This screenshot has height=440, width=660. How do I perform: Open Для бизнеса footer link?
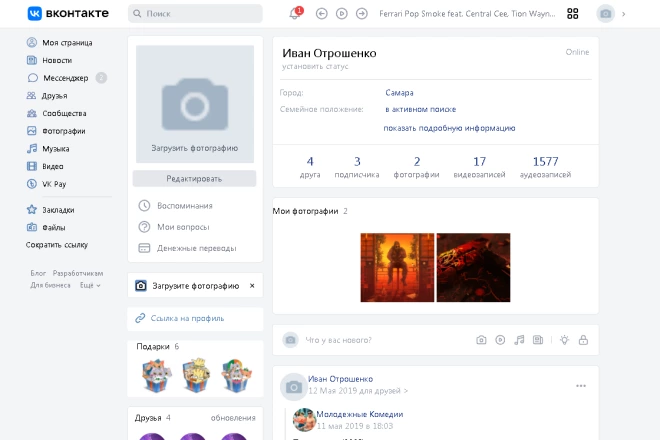(x=51, y=285)
